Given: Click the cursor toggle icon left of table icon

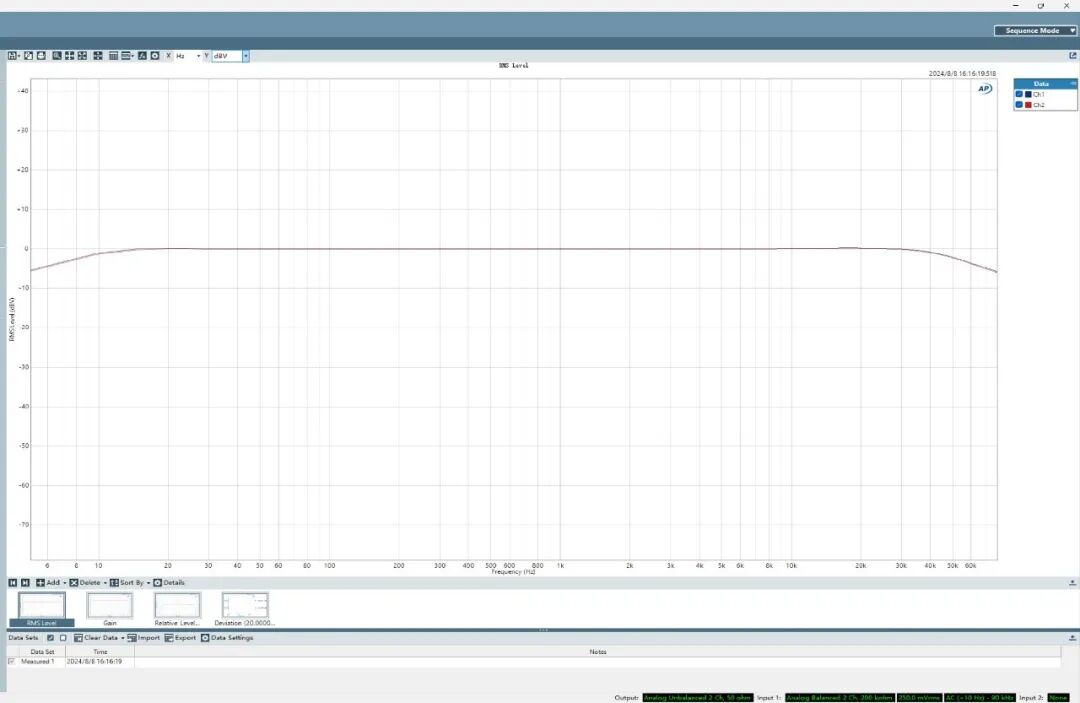Looking at the screenshot, I should pos(98,56).
